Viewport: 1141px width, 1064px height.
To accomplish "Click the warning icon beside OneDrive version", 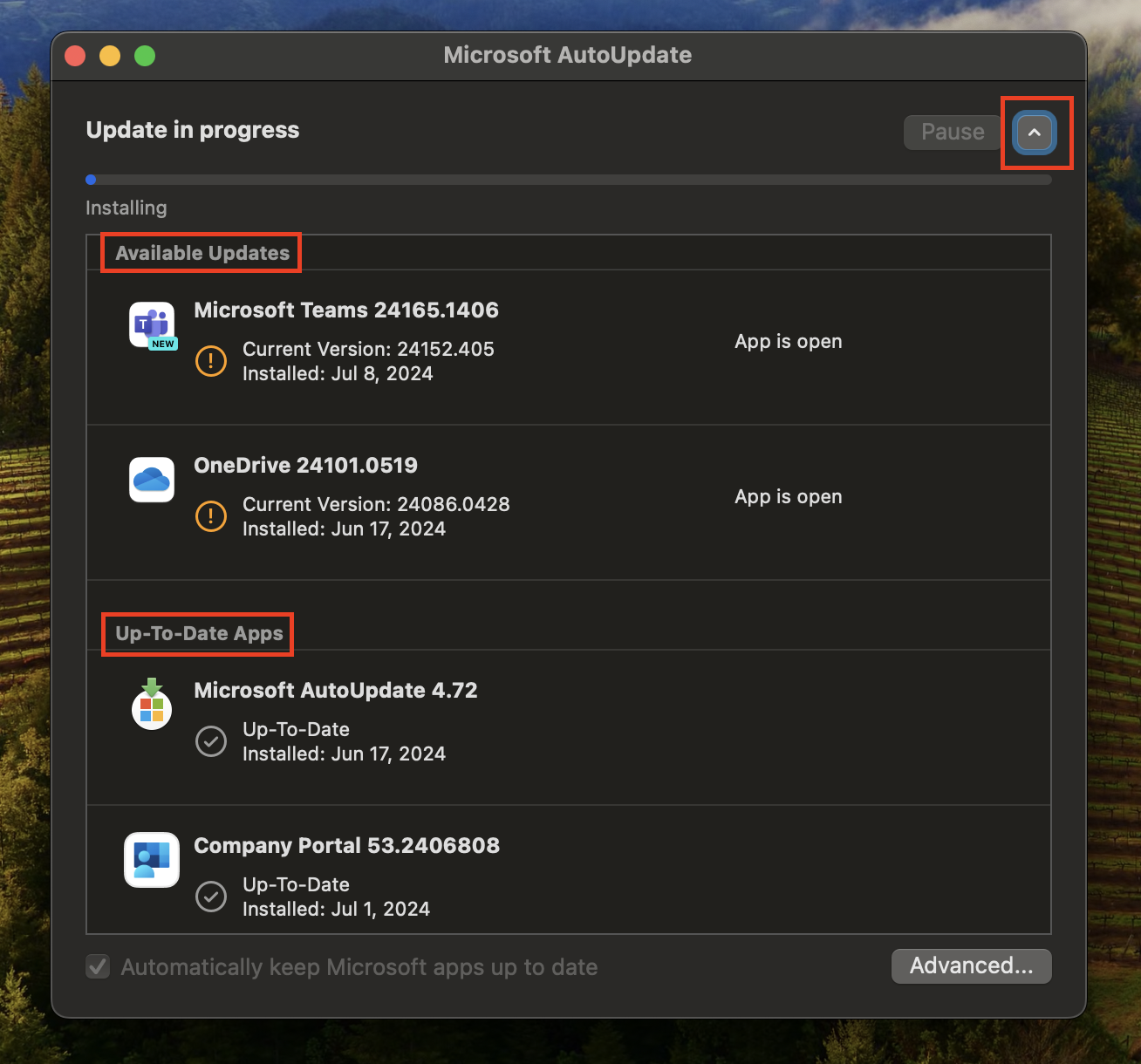I will coord(211,516).
